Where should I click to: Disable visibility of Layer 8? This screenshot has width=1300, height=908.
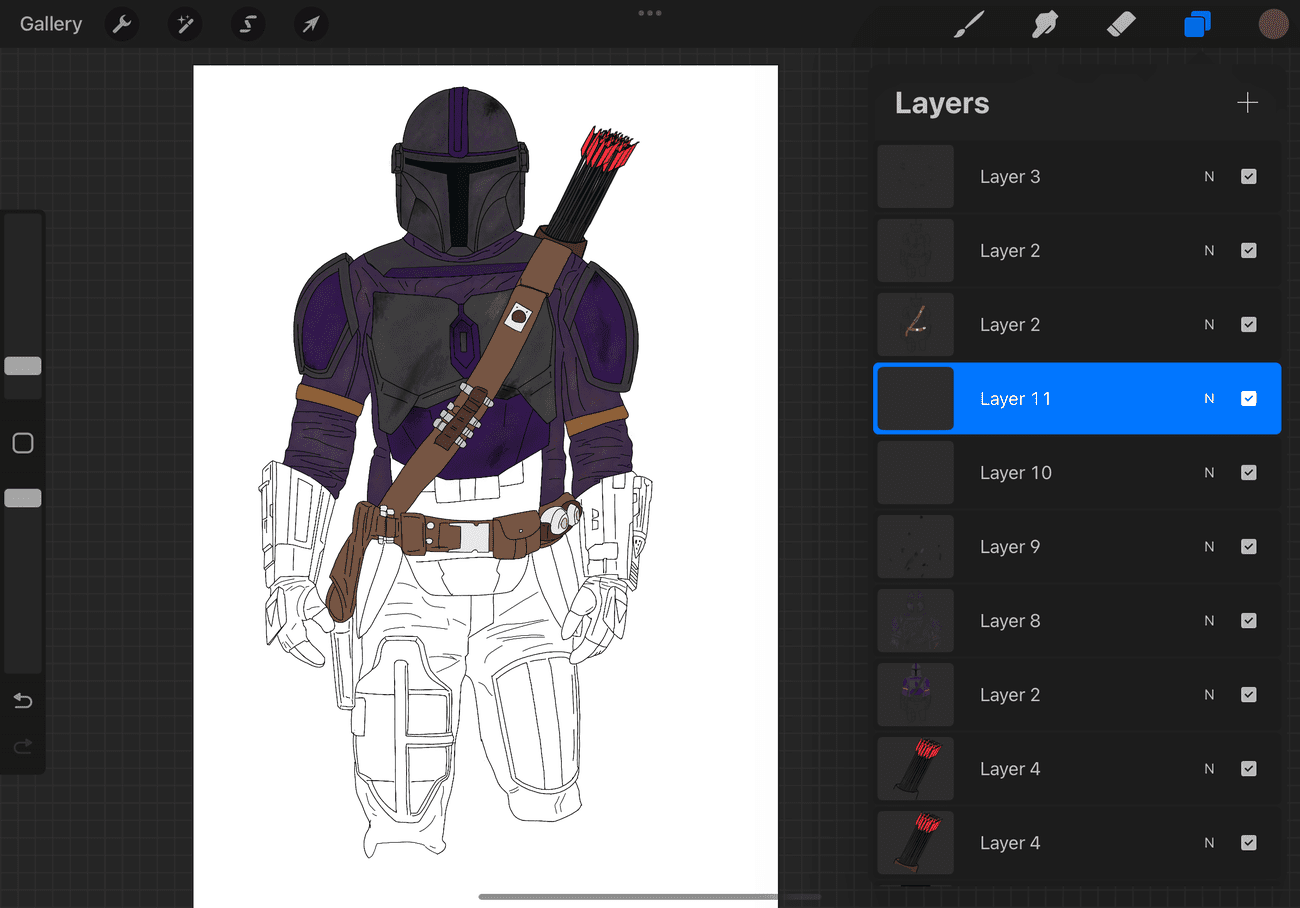pyautogui.click(x=1248, y=620)
